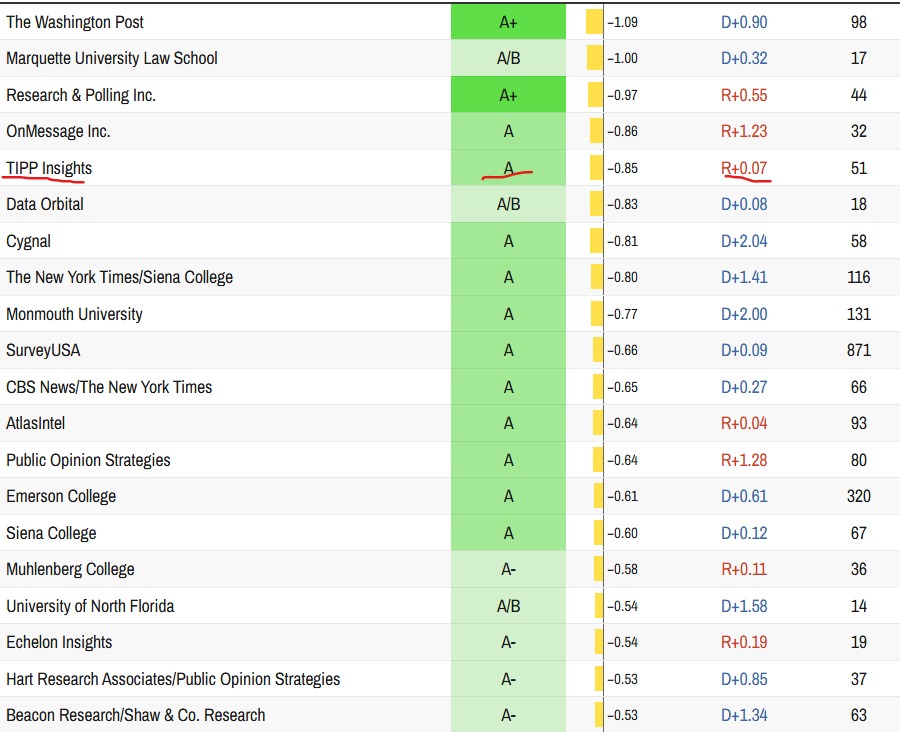The height and width of the screenshot is (732, 900).
Task: Click The Washington Post pollster name
Action: (x=75, y=22)
